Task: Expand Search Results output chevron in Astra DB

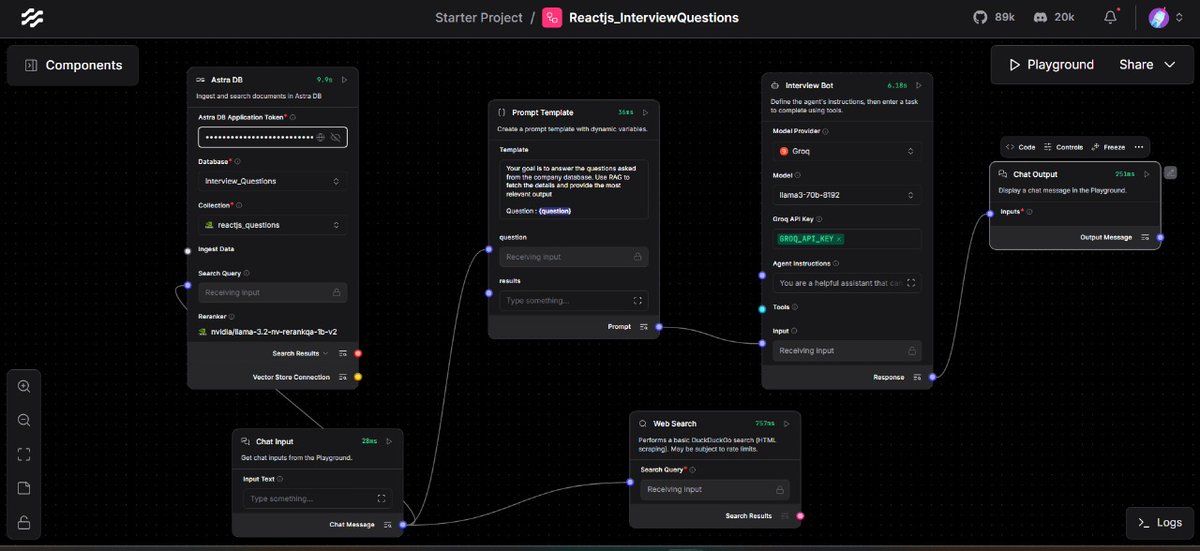Action: [326, 353]
